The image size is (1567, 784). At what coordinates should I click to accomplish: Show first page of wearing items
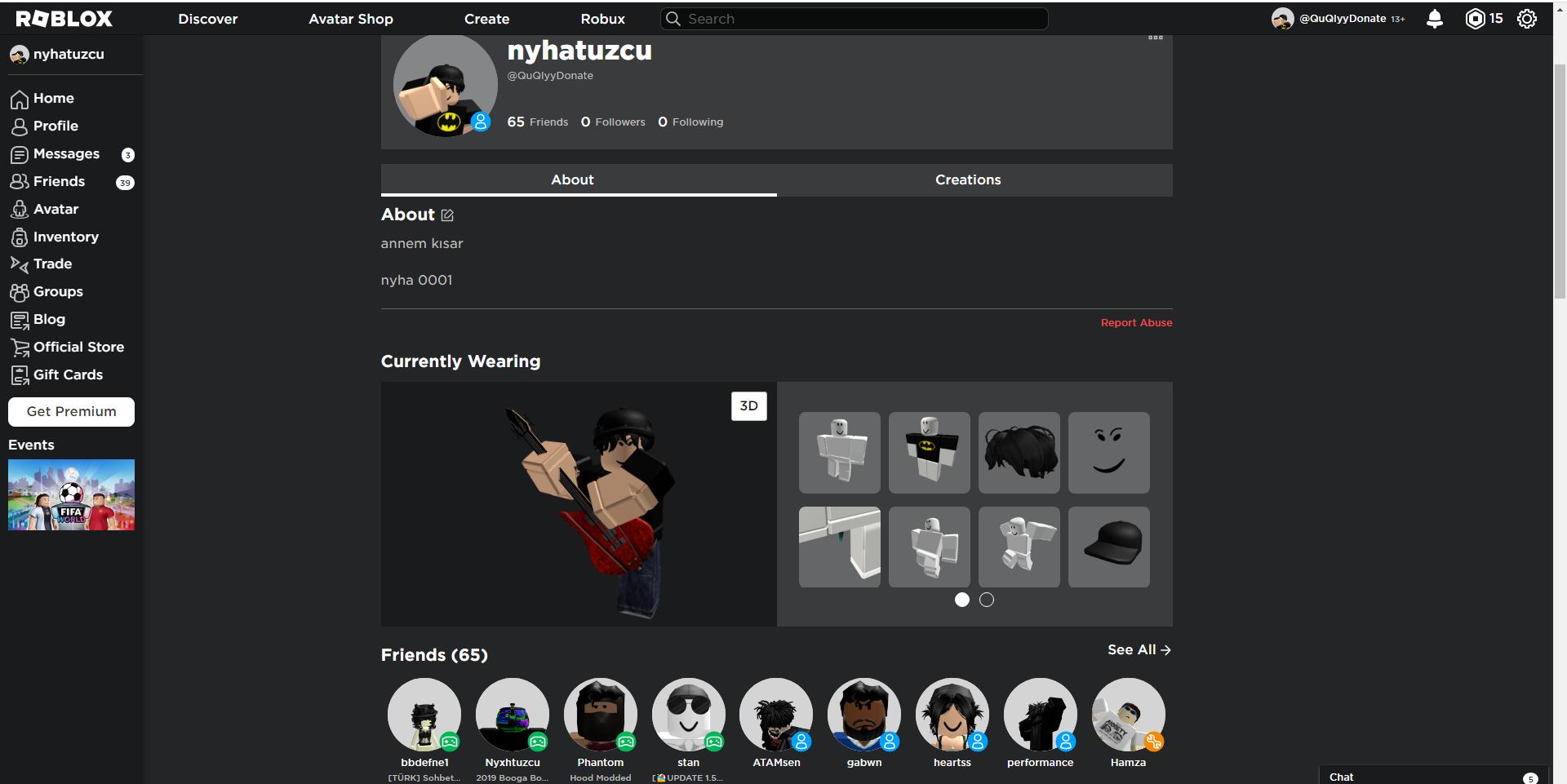pos(962,600)
